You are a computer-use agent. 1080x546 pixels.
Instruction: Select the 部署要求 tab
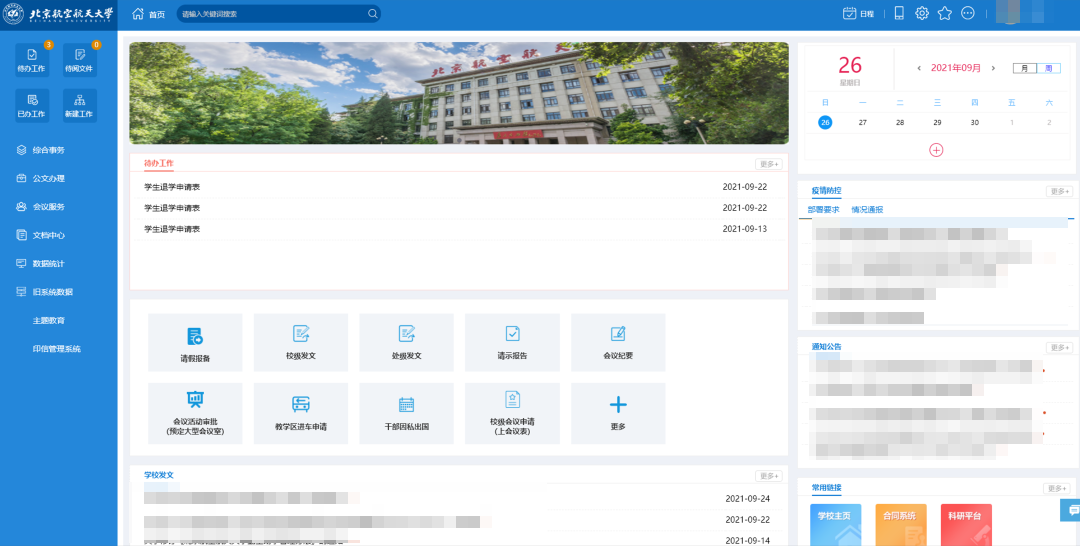pyautogui.click(x=824, y=209)
